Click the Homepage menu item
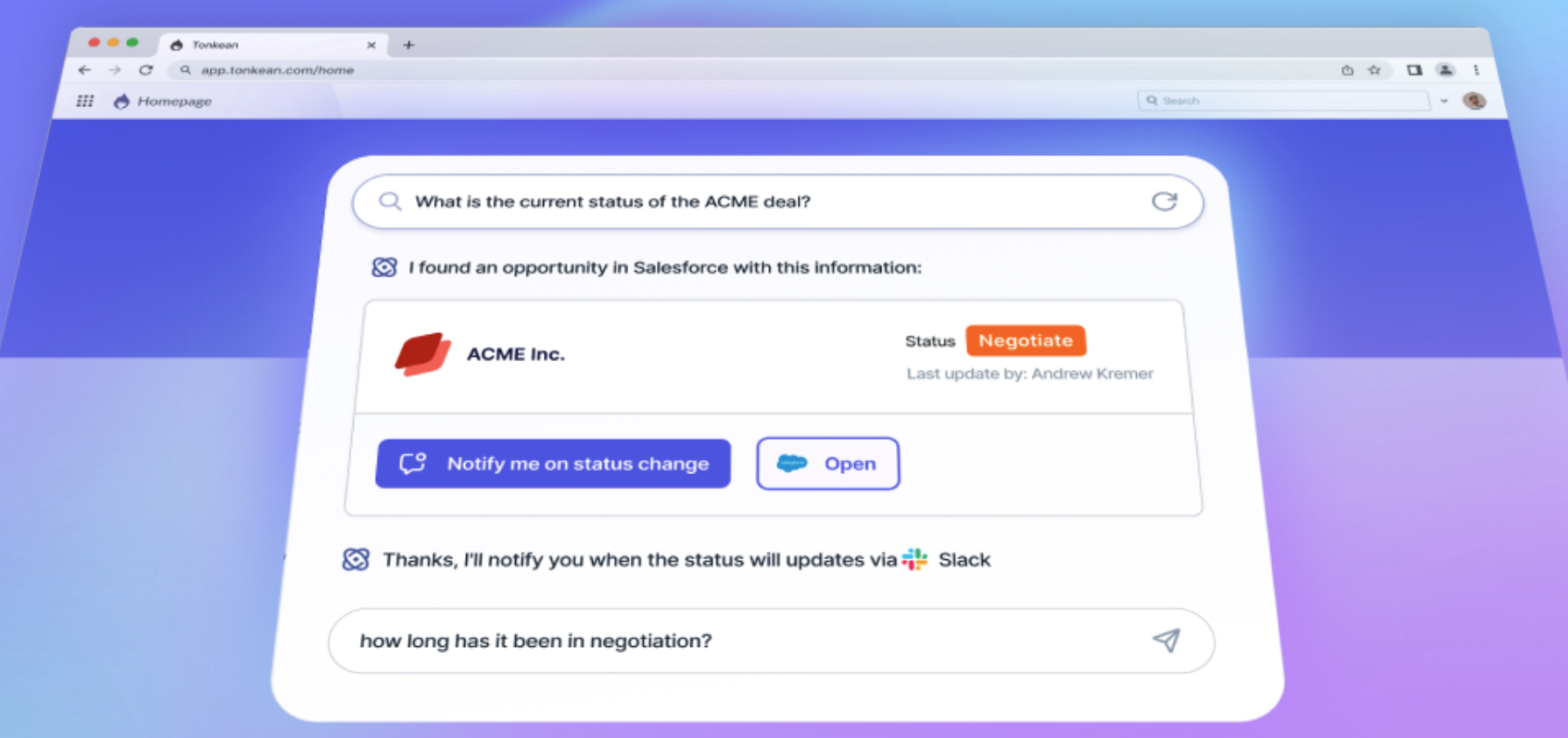Viewport: 1568px width, 738px height. pyautogui.click(x=173, y=100)
